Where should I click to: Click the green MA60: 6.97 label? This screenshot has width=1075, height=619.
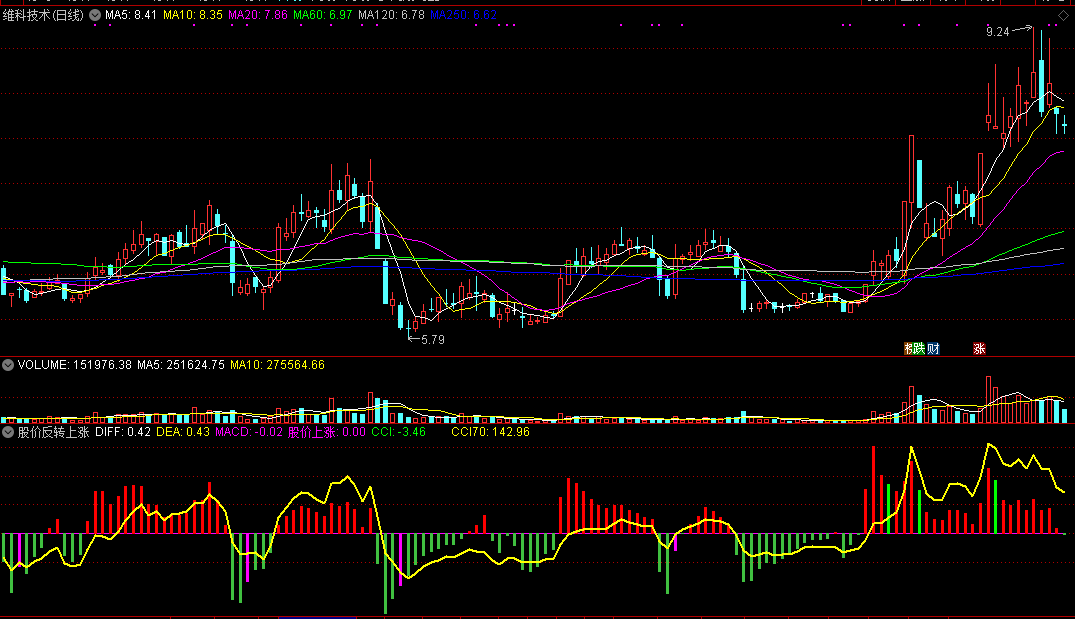pyautogui.click(x=323, y=15)
